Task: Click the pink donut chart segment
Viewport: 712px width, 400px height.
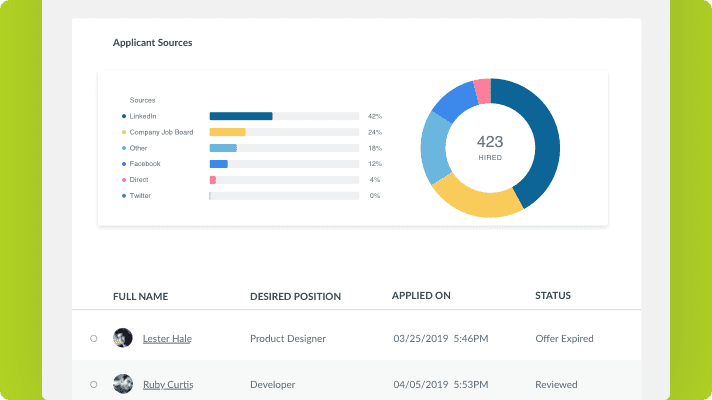Action: [483, 91]
